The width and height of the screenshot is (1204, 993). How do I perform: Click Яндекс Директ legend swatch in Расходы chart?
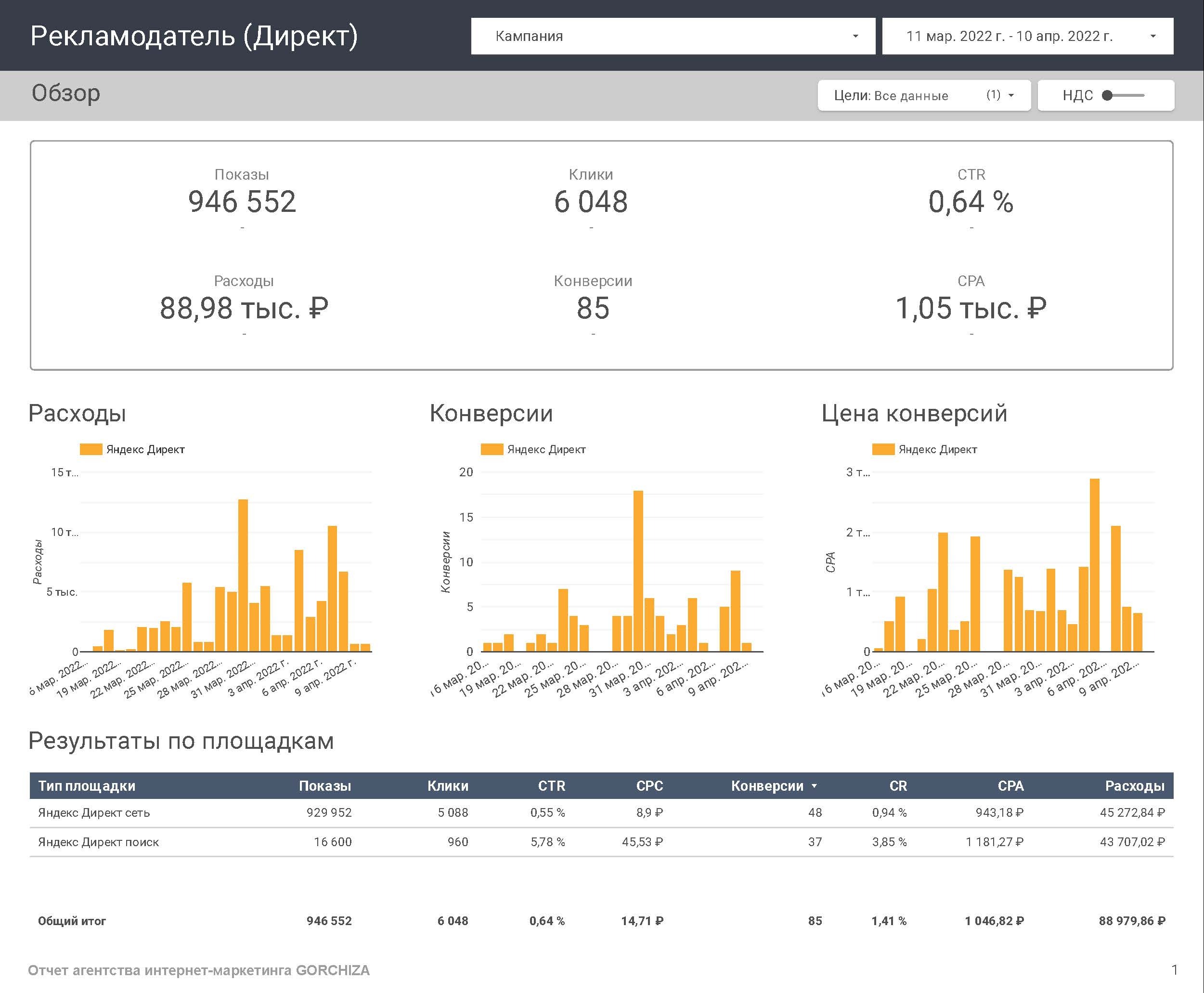91,449
